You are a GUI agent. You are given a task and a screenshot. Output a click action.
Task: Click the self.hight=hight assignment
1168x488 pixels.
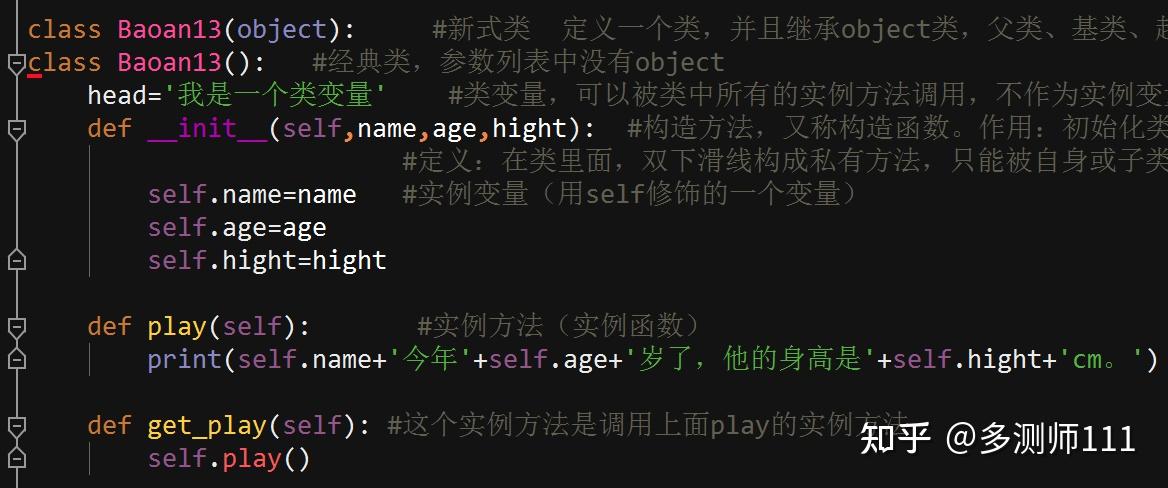coord(266,261)
